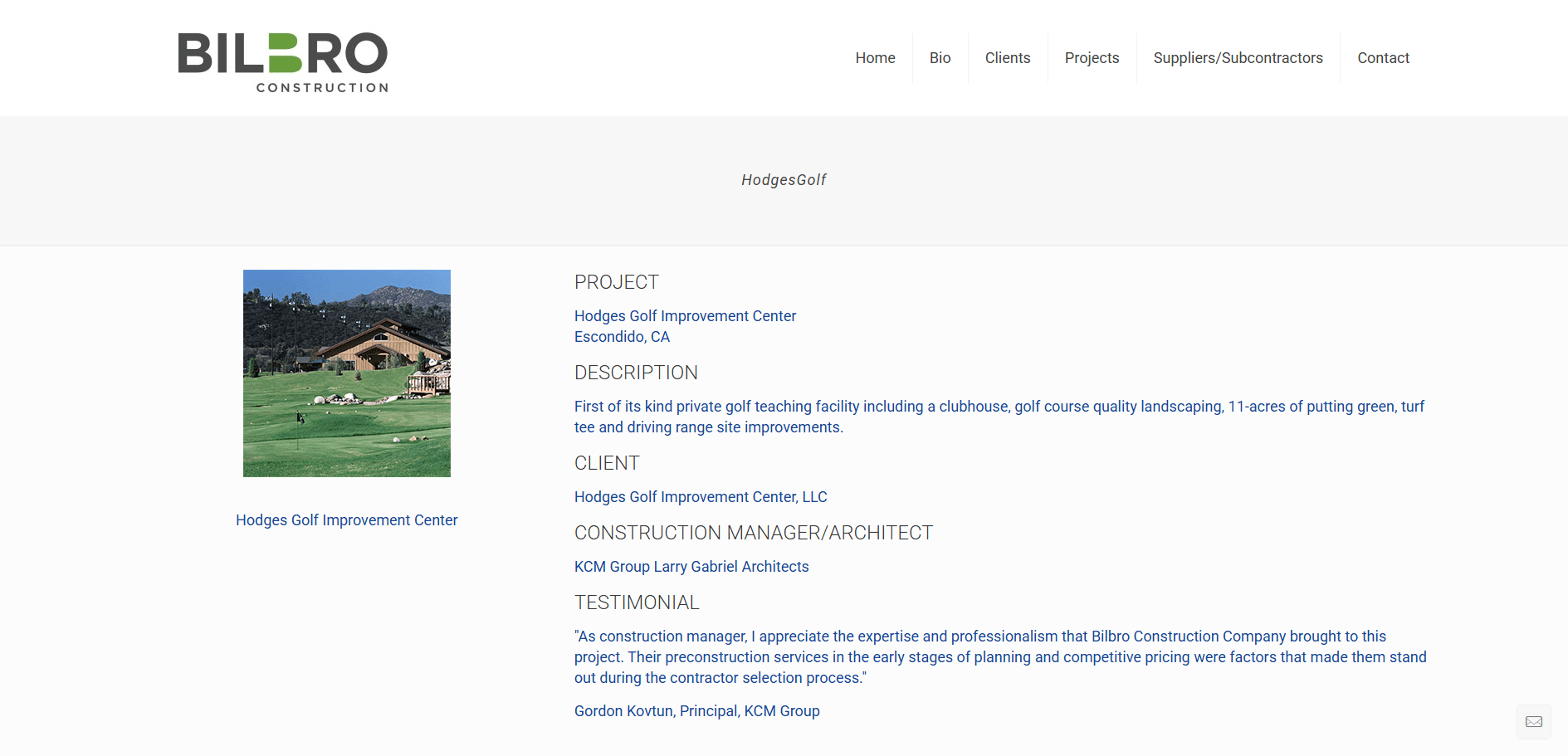Open the Contact page

point(1383,58)
